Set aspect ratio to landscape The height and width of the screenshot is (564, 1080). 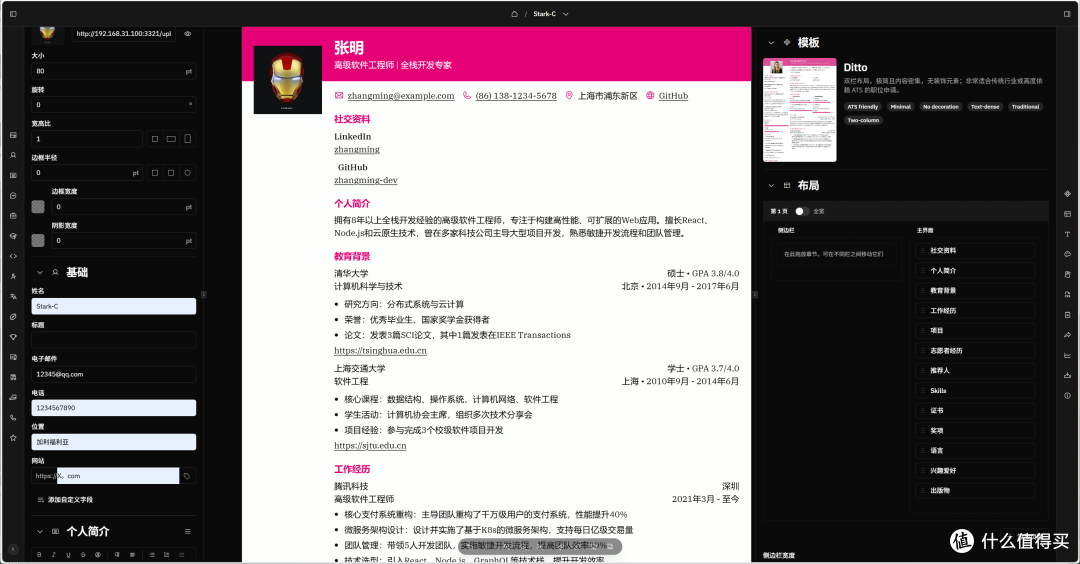171,138
